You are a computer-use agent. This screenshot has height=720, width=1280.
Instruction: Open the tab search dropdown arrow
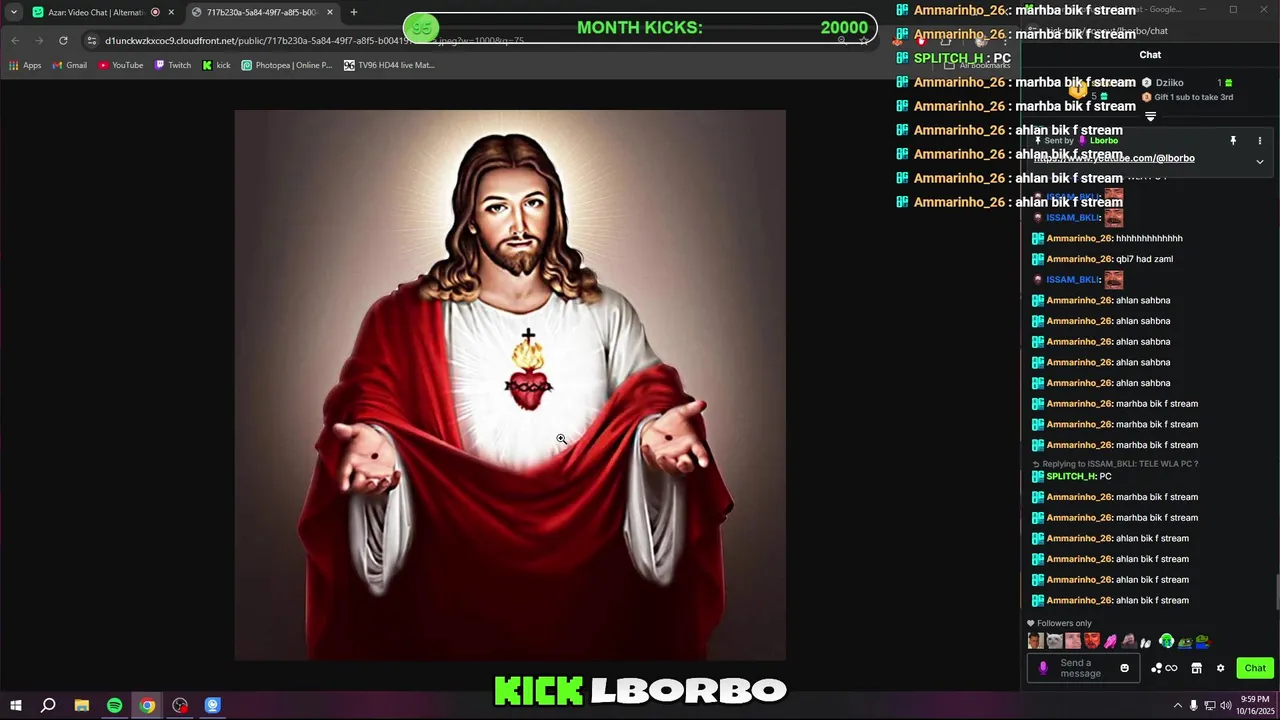click(14, 12)
